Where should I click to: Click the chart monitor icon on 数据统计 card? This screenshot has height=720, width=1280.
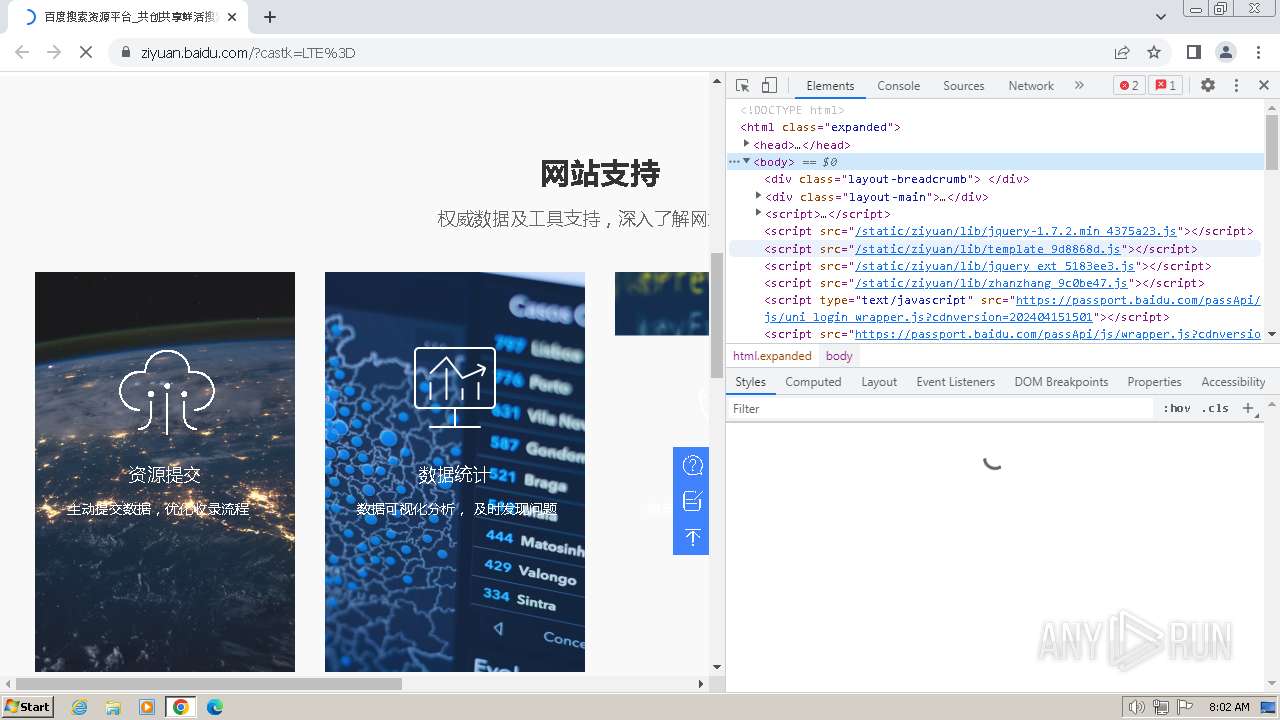pos(455,388)
